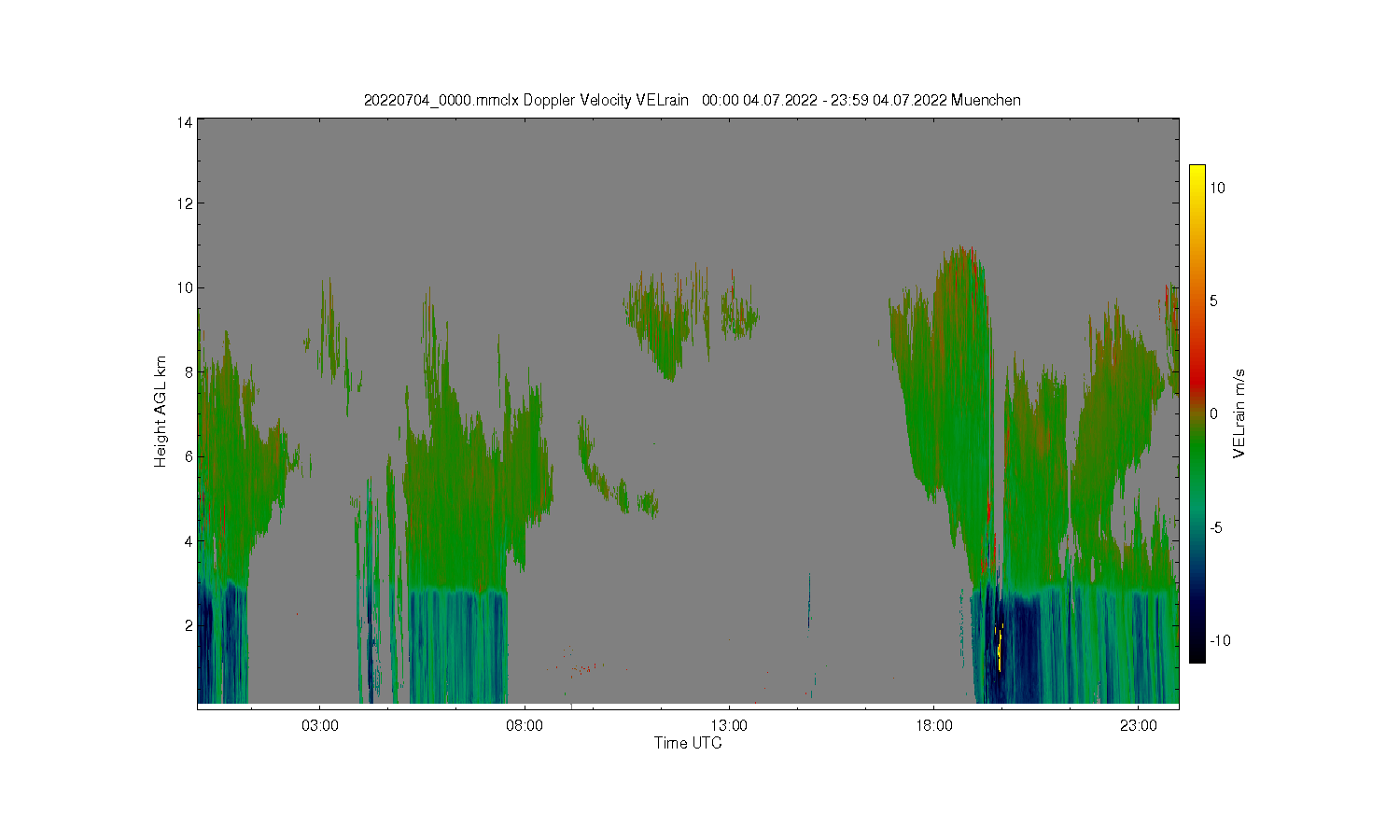Click the height tick label 12
1400x840 pixels.
pyautogui.click(x=185, y=203)
